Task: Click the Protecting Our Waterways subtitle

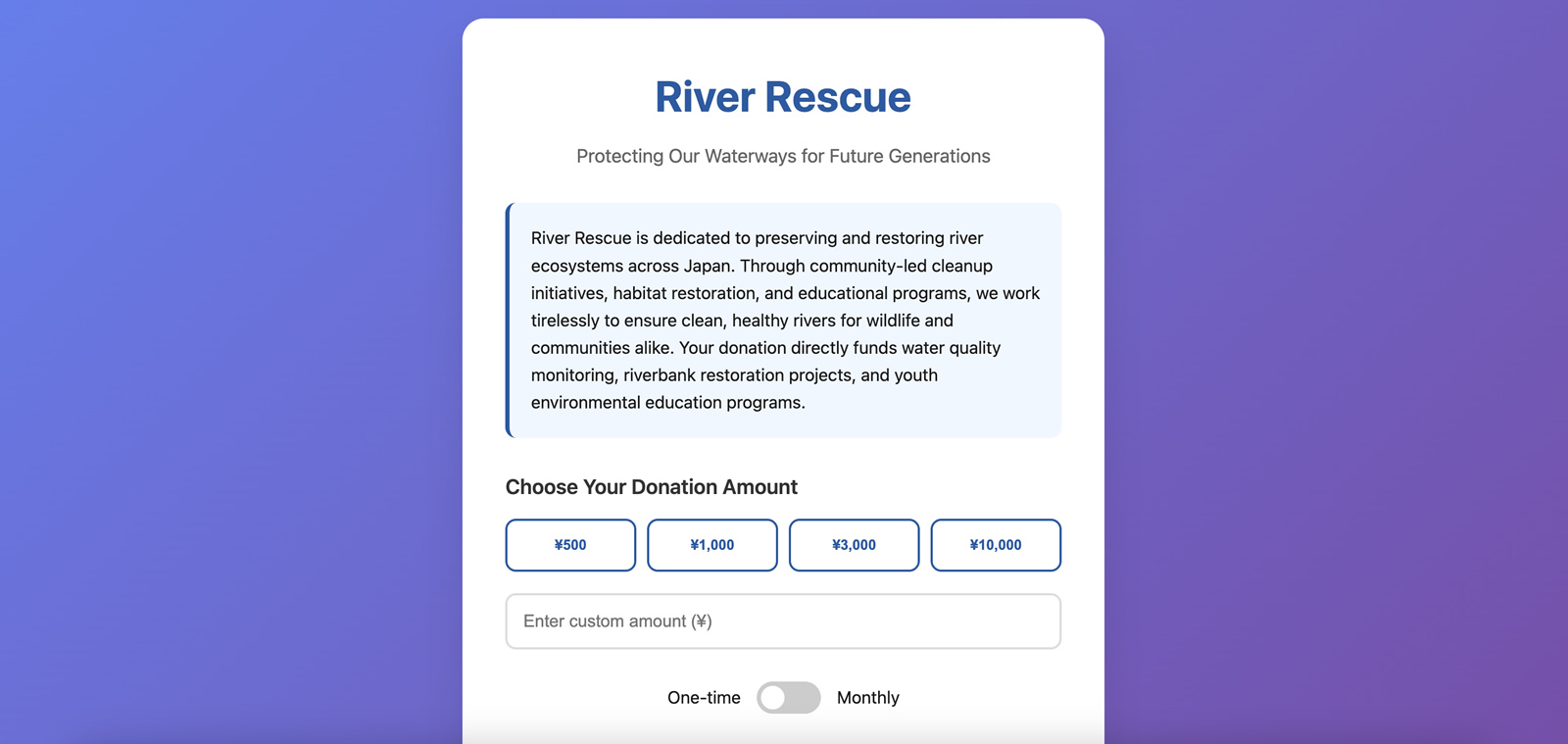Action: (783, 156)
